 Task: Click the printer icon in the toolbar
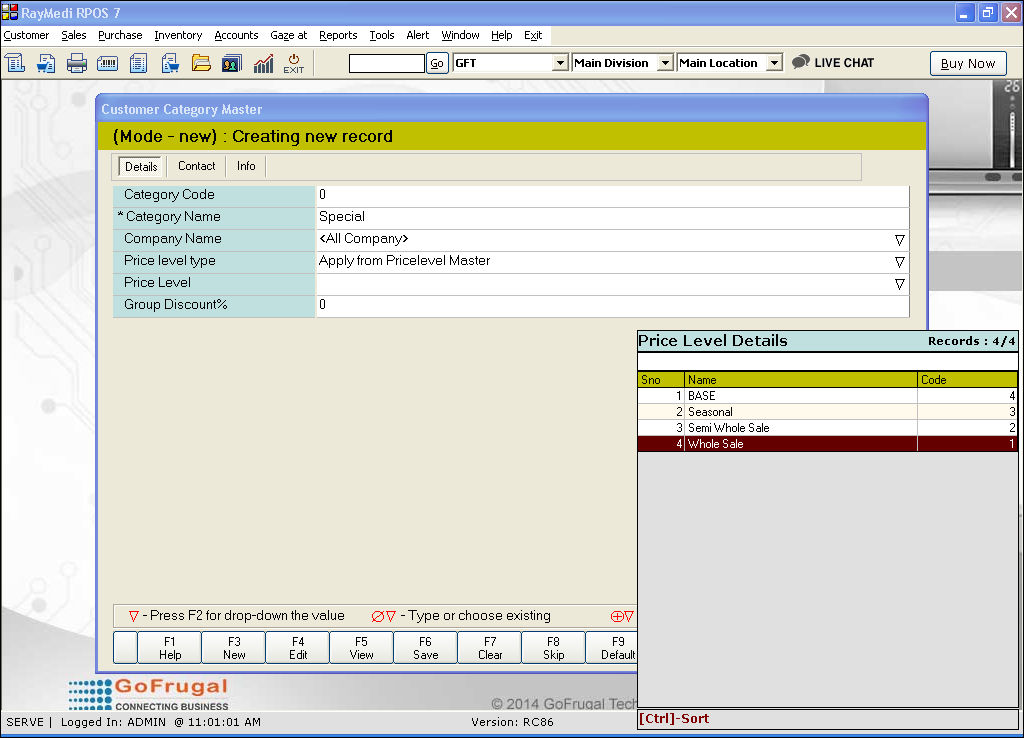coord(77,63)
